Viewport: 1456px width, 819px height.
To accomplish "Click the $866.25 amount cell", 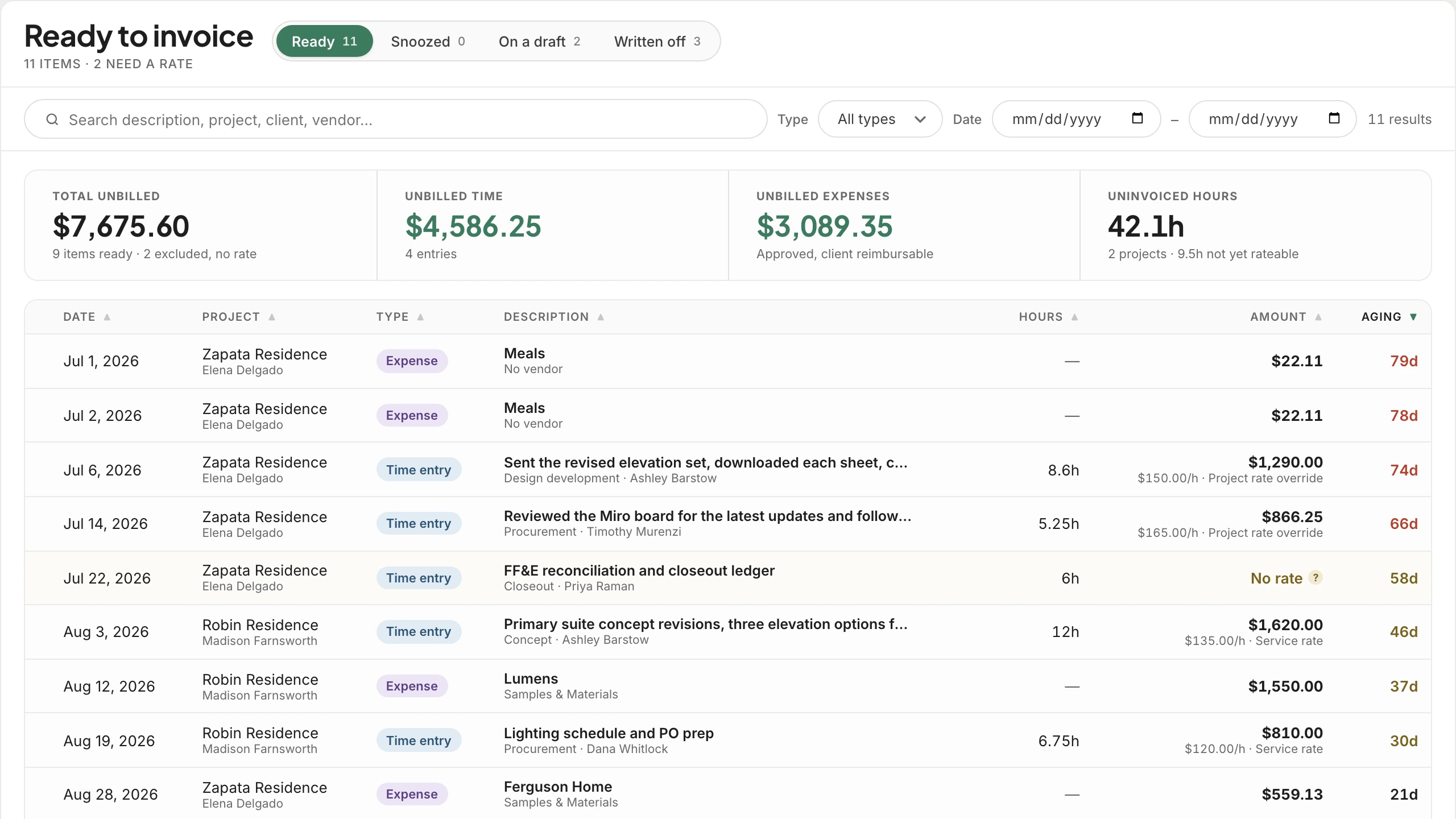I will pos(1292,517).
